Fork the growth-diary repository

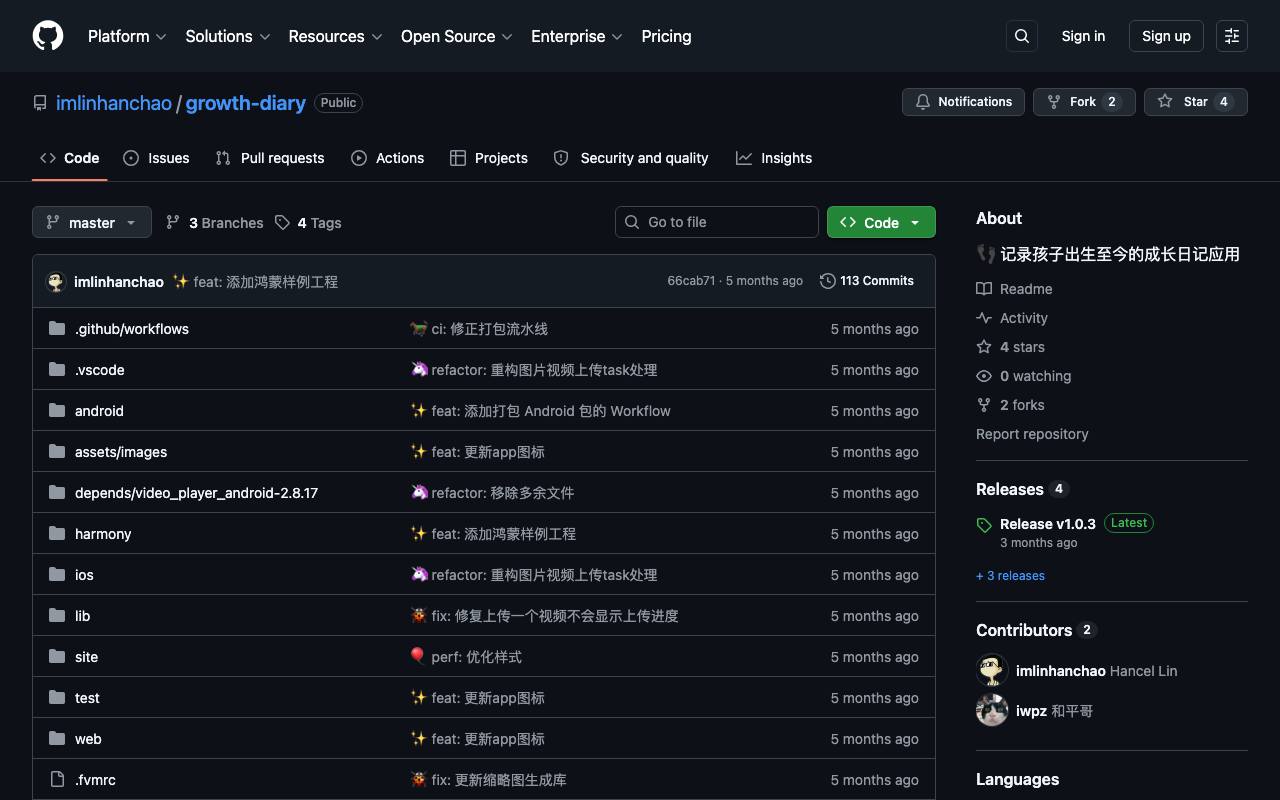click(1084, 102)
